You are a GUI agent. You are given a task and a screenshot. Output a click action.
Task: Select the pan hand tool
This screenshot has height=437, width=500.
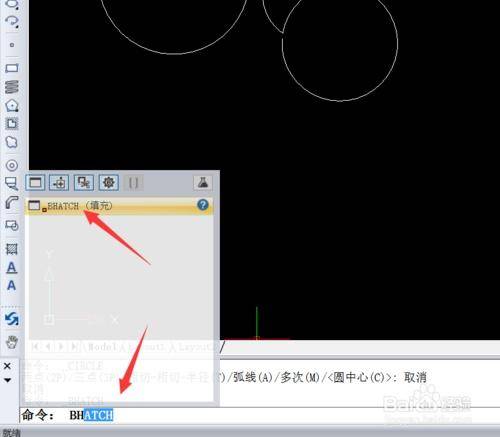tap(12, 342)
